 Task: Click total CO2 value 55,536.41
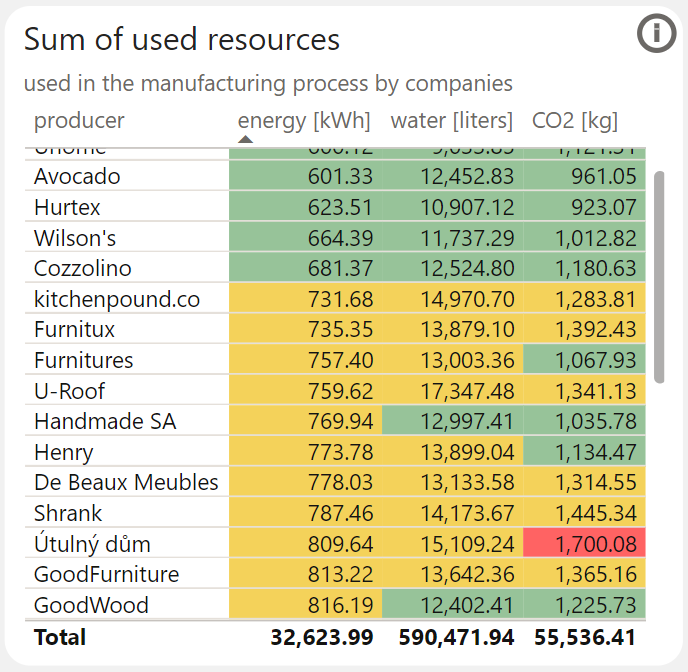(585, 637)
